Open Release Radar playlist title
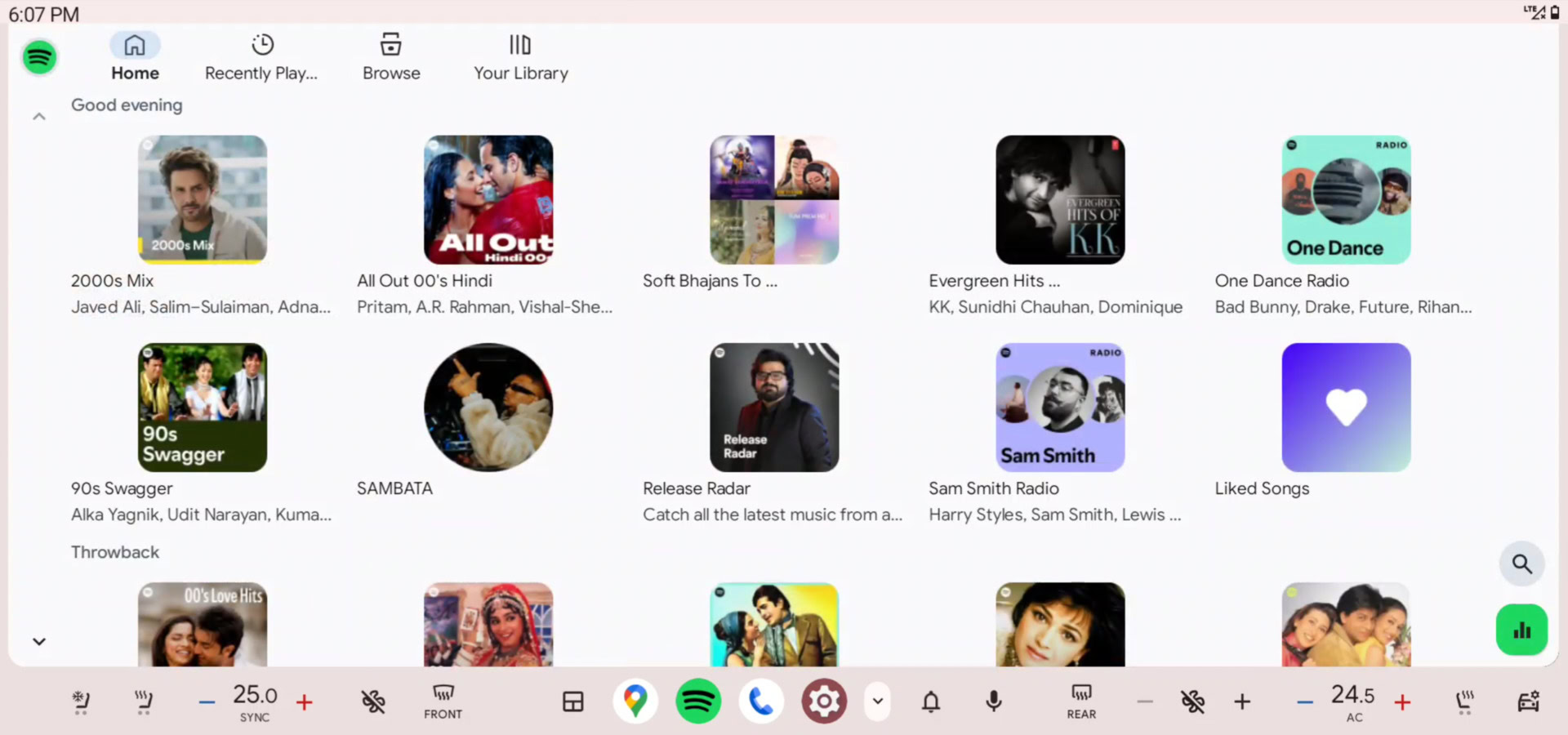This screenshot has height=735, width=1568. (696, 488)
